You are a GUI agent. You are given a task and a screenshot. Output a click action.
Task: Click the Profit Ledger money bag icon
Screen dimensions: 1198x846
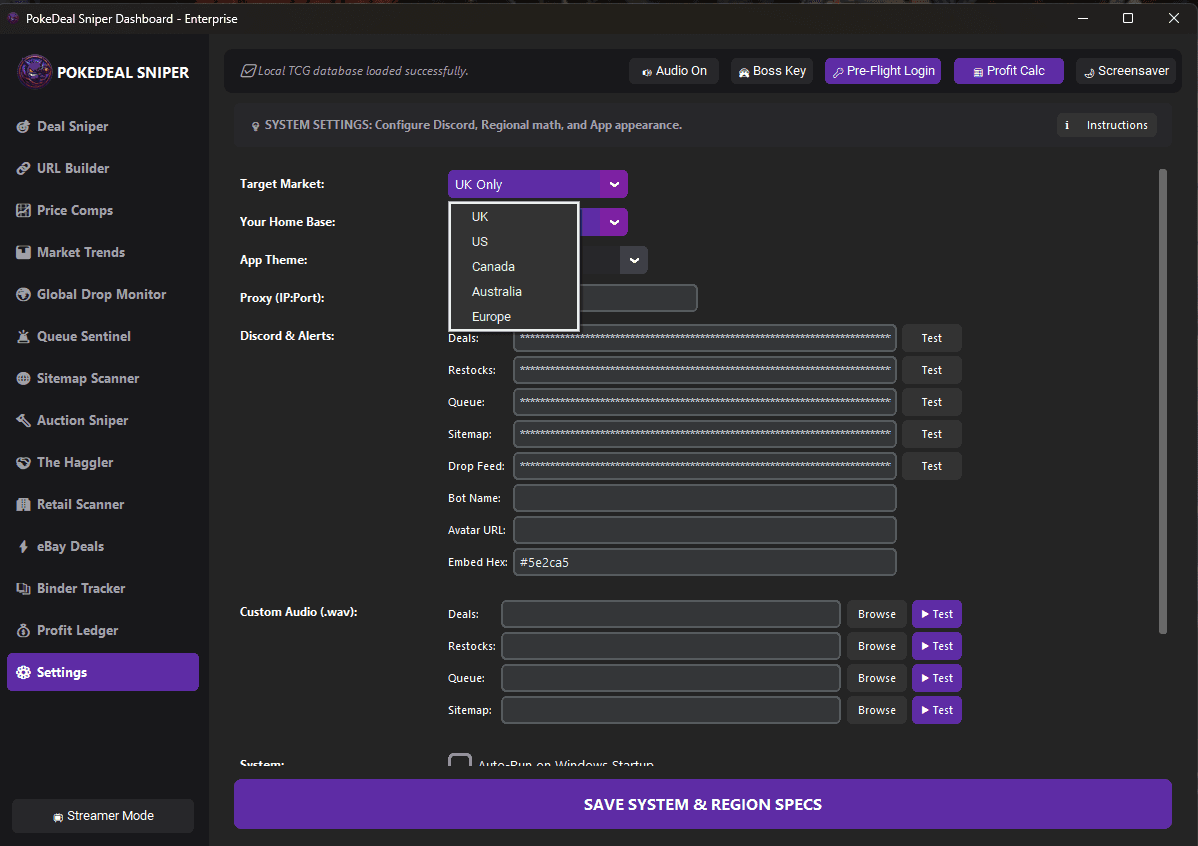[24, 631]
